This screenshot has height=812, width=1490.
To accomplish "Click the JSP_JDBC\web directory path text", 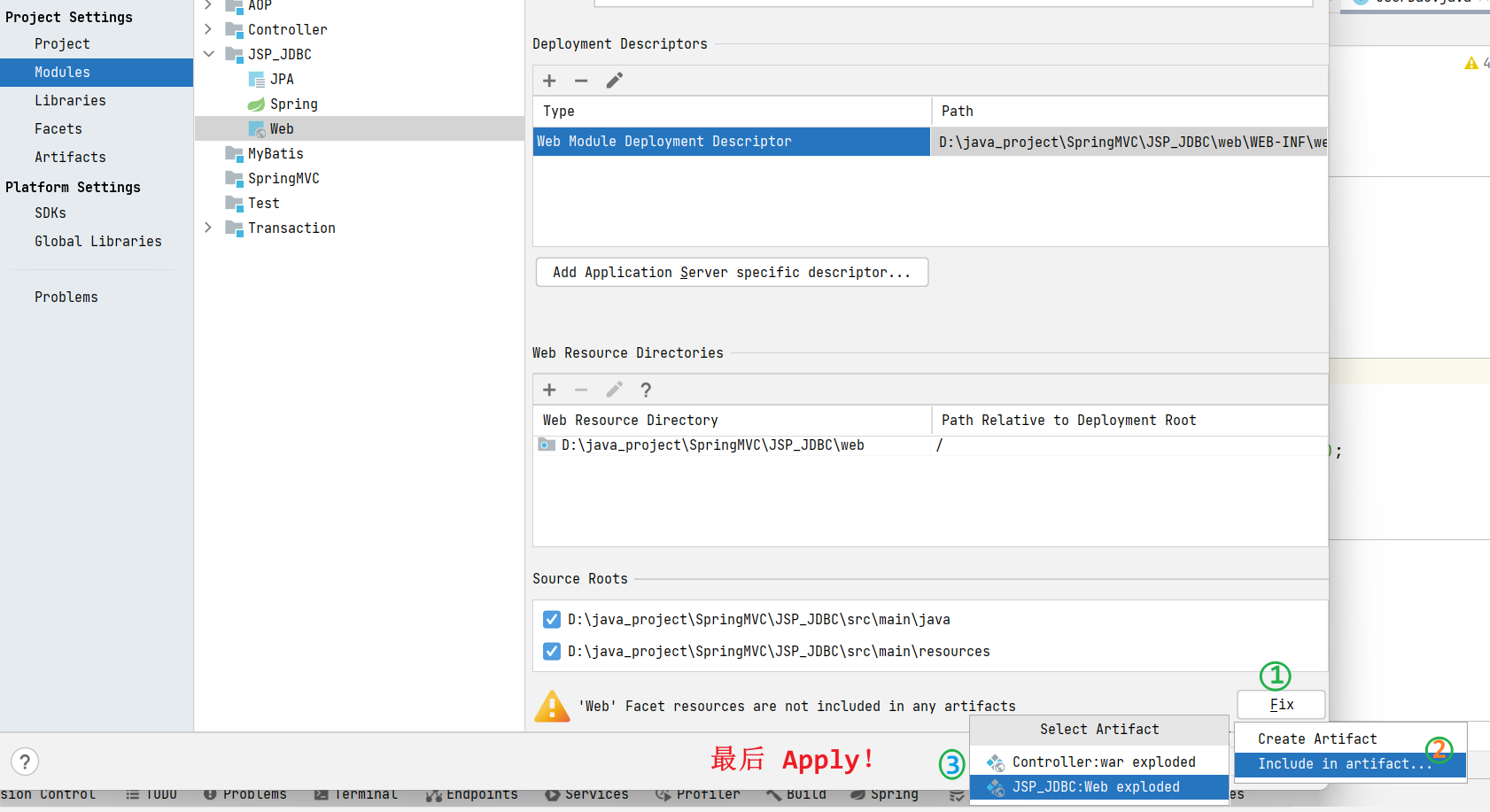I will click(712, 445).
